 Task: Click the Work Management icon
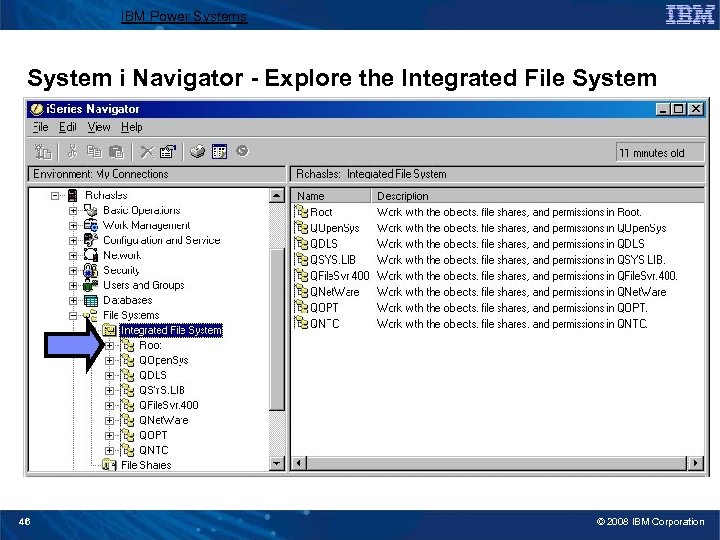(x=91, y=225)
